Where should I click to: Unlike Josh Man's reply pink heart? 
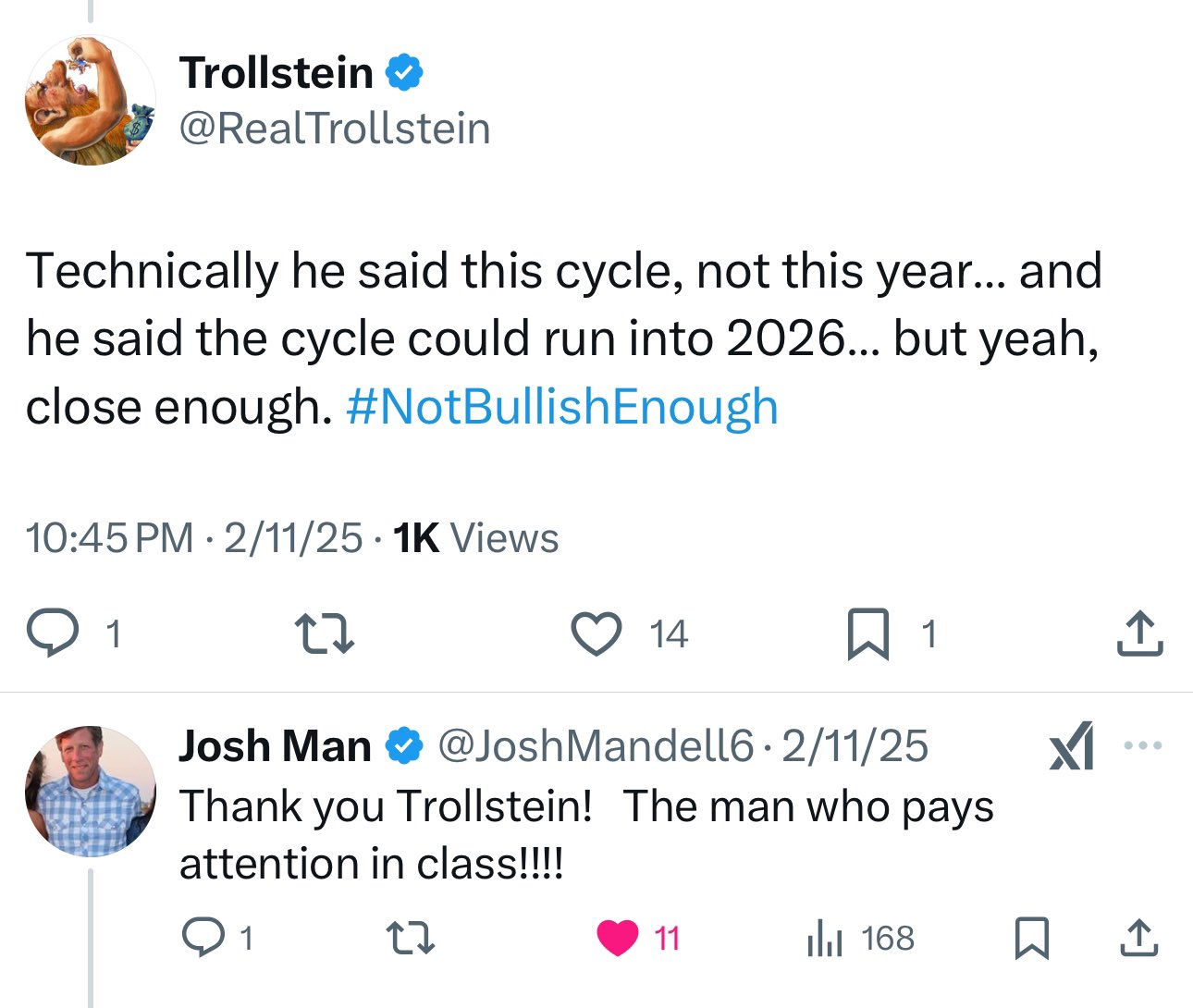click(x=617, y=938)
